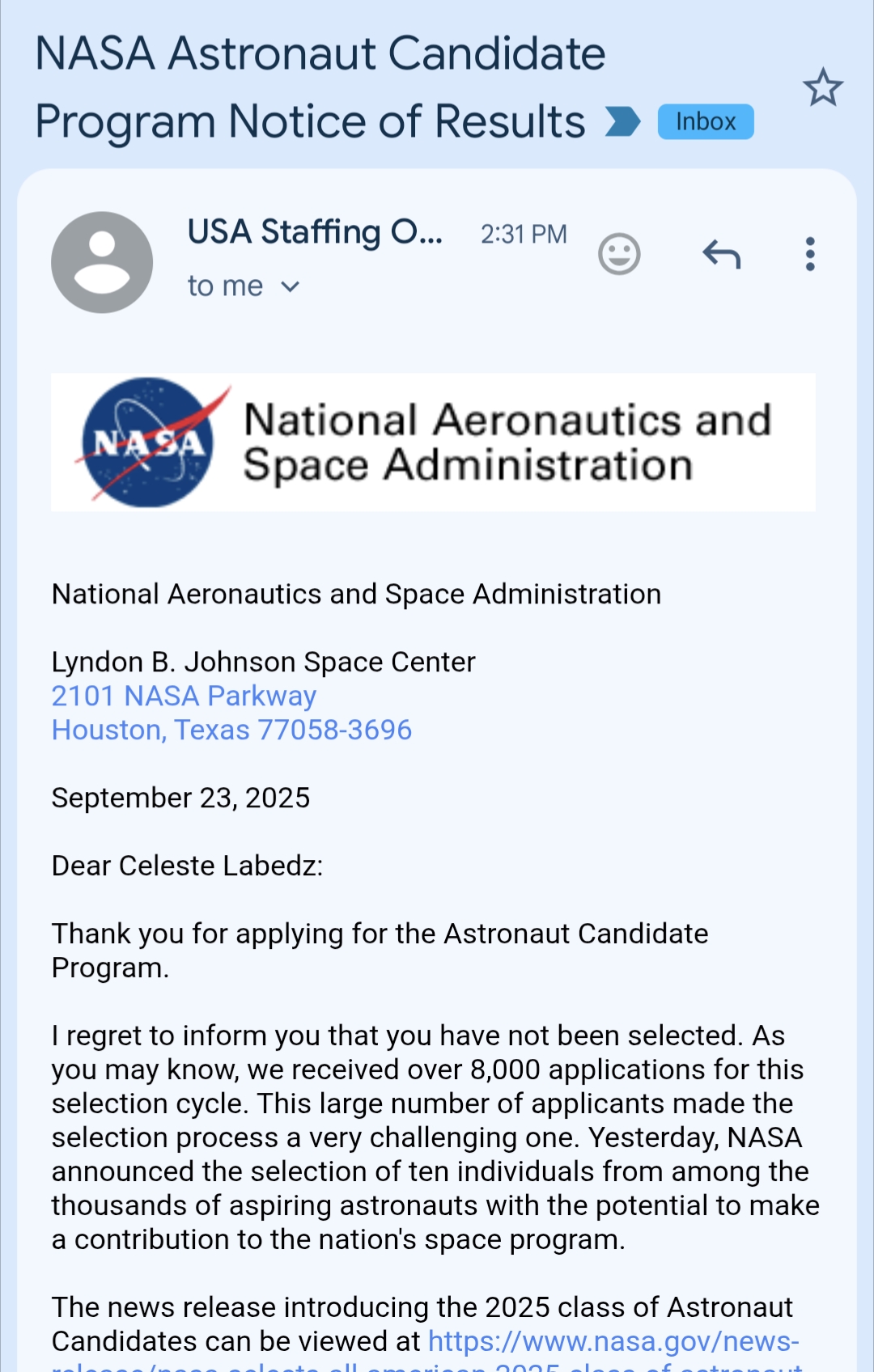Image resolution: width=874 pixels, height=1372 pixels.
Task: Tap the round NASA meatball logo
Action: [x=148, y=443]
